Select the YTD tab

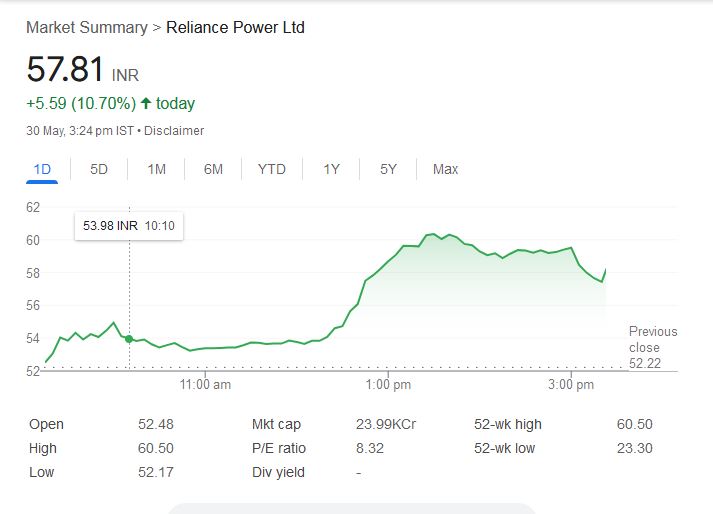271,169
